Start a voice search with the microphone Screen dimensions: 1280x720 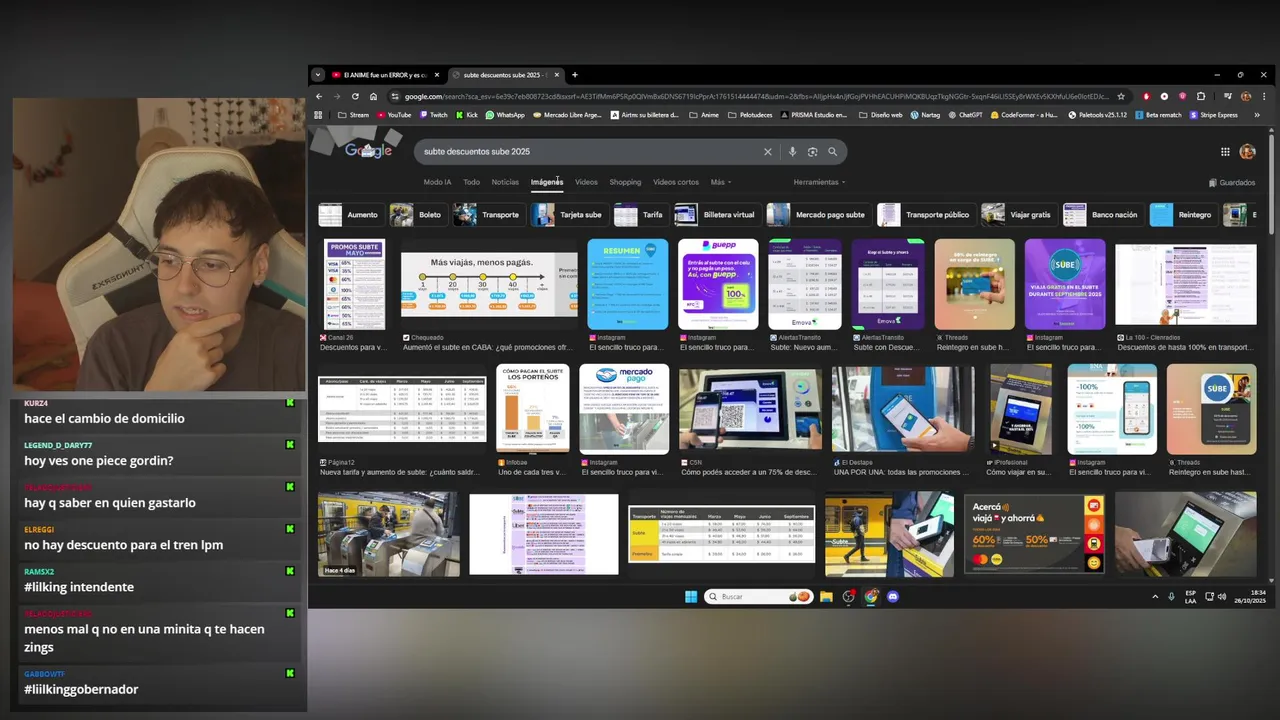(792, 152)
